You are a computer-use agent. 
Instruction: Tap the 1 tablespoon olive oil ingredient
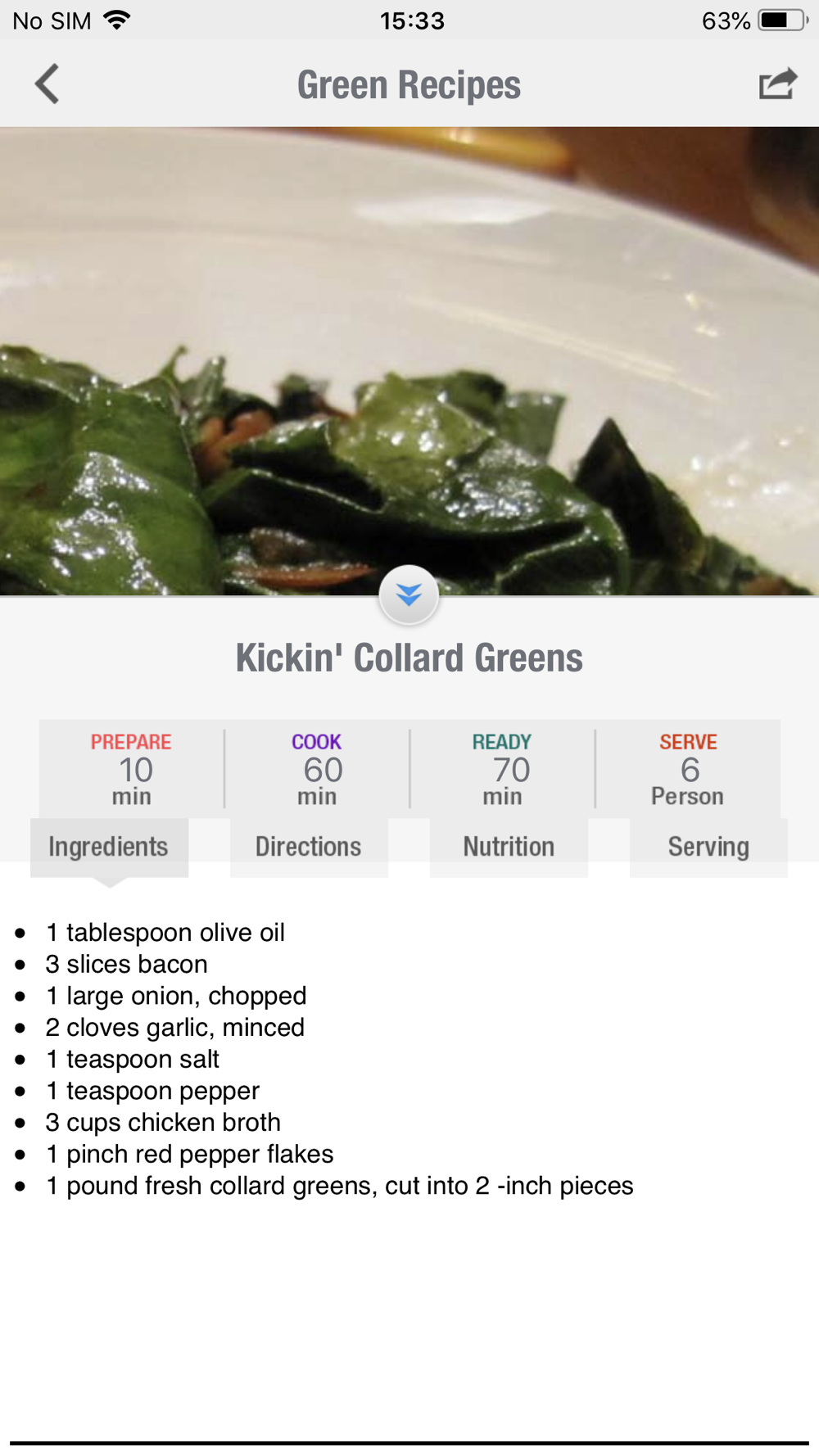pos(165,932)
